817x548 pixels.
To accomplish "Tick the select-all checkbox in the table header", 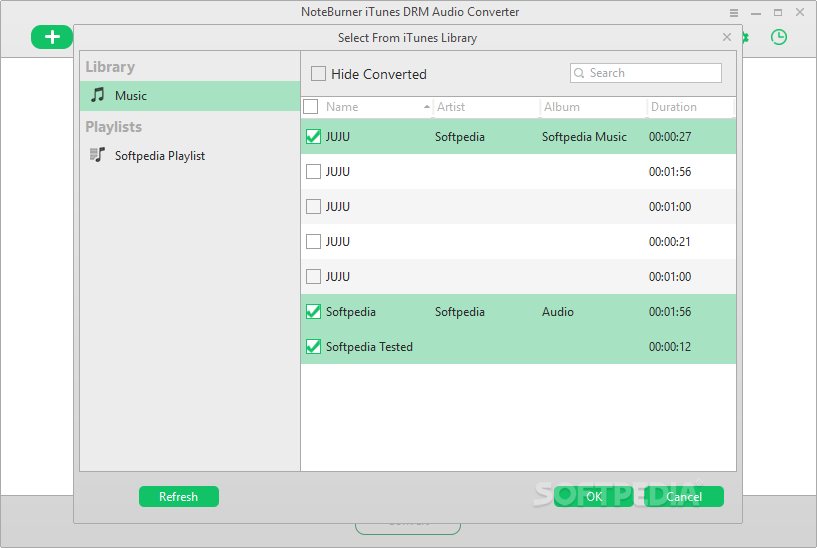I will pos(311,107).
